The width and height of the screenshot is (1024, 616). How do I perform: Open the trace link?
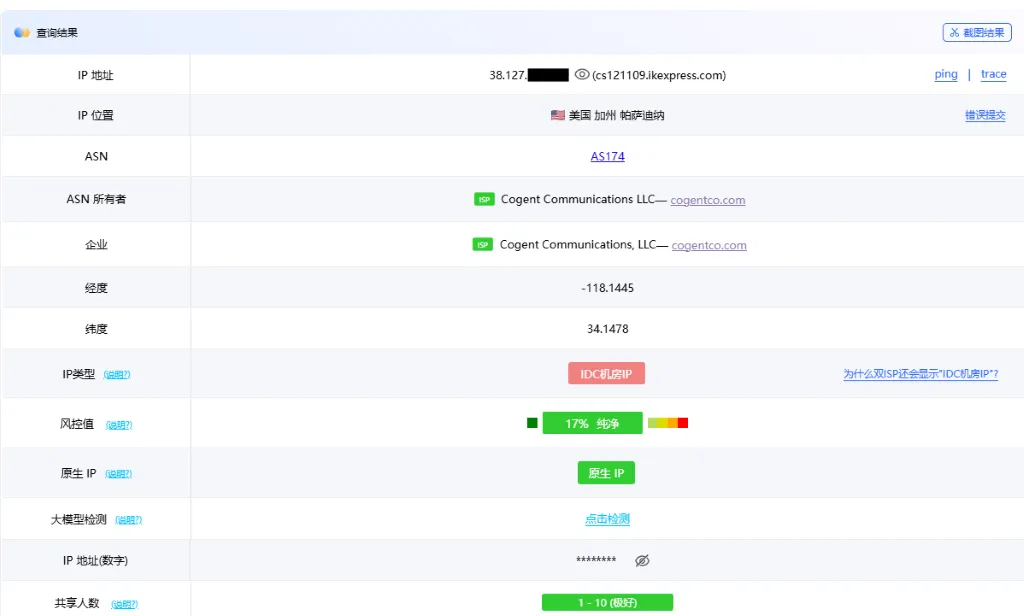click(993, 74)
